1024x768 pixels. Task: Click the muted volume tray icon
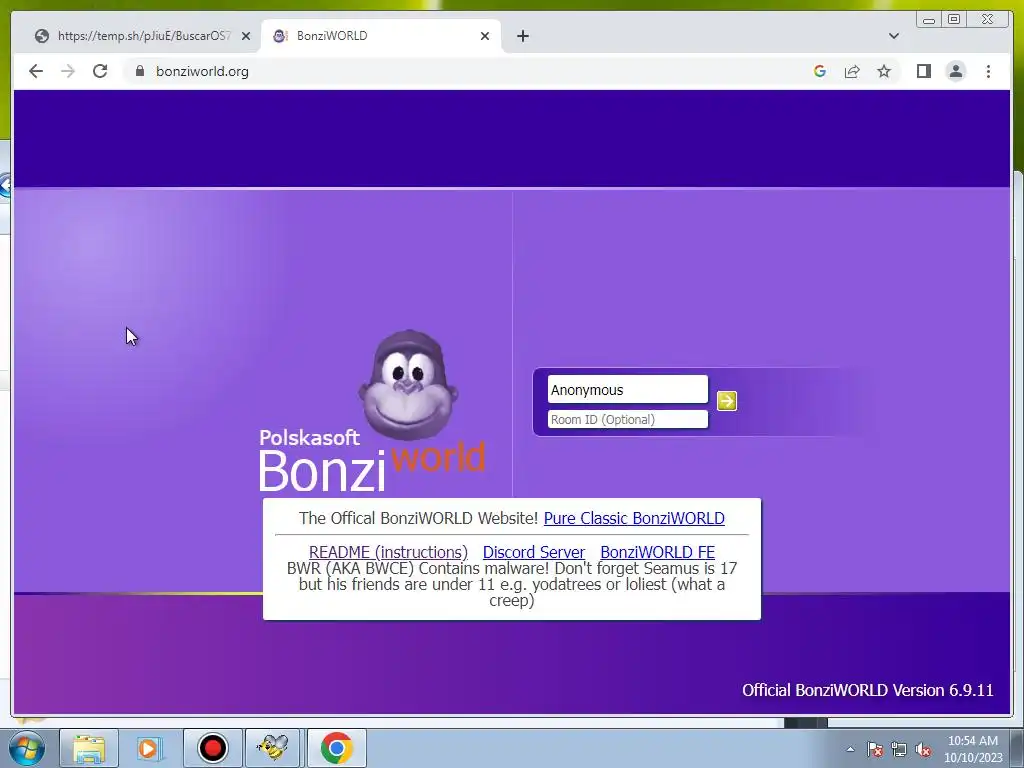pyautogui.click(x=923, y=749)
